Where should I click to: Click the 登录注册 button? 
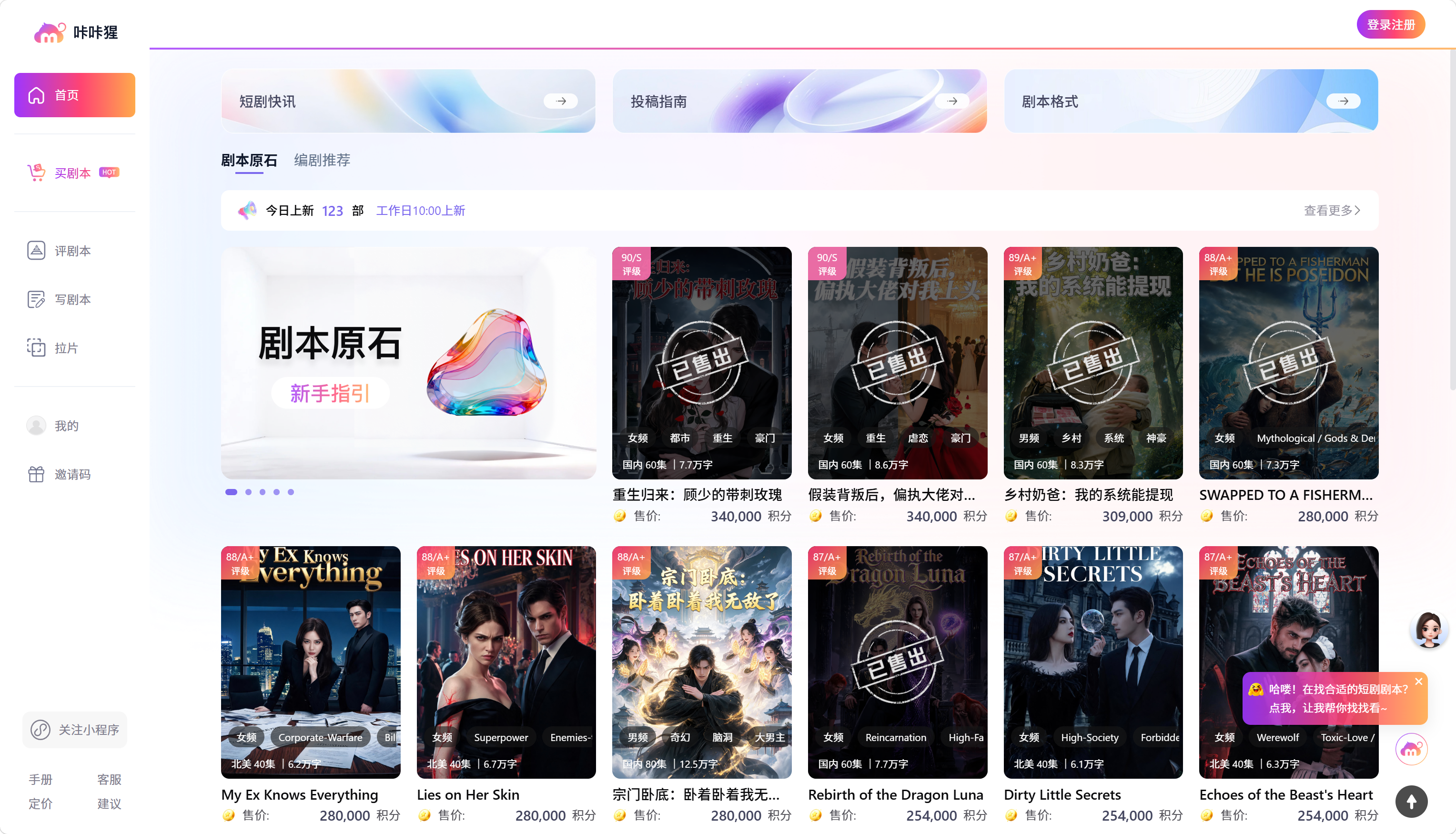(x=1391, y=25)
